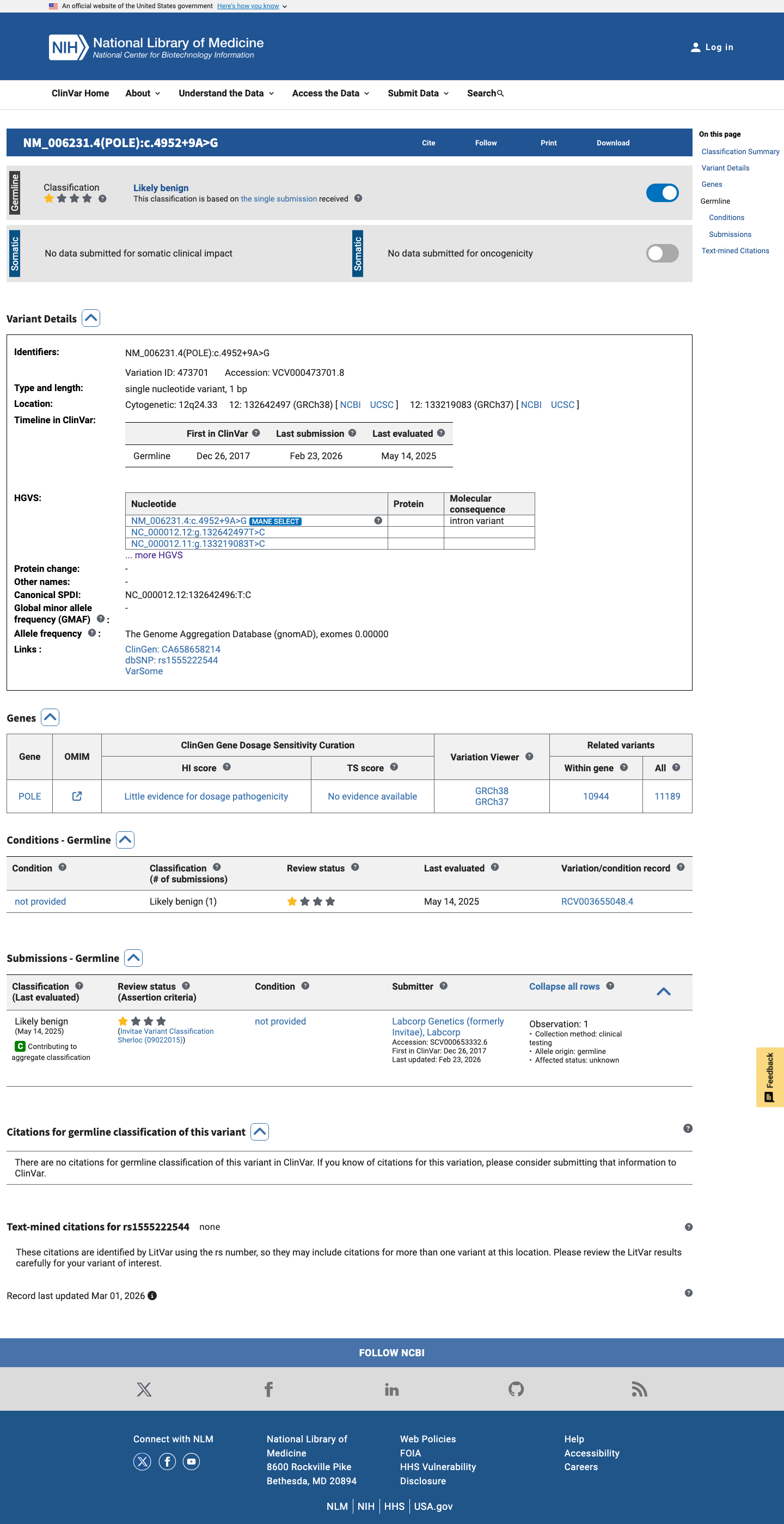Click help icon next to Last submission

pyautogui.click(x=352, y=433)
